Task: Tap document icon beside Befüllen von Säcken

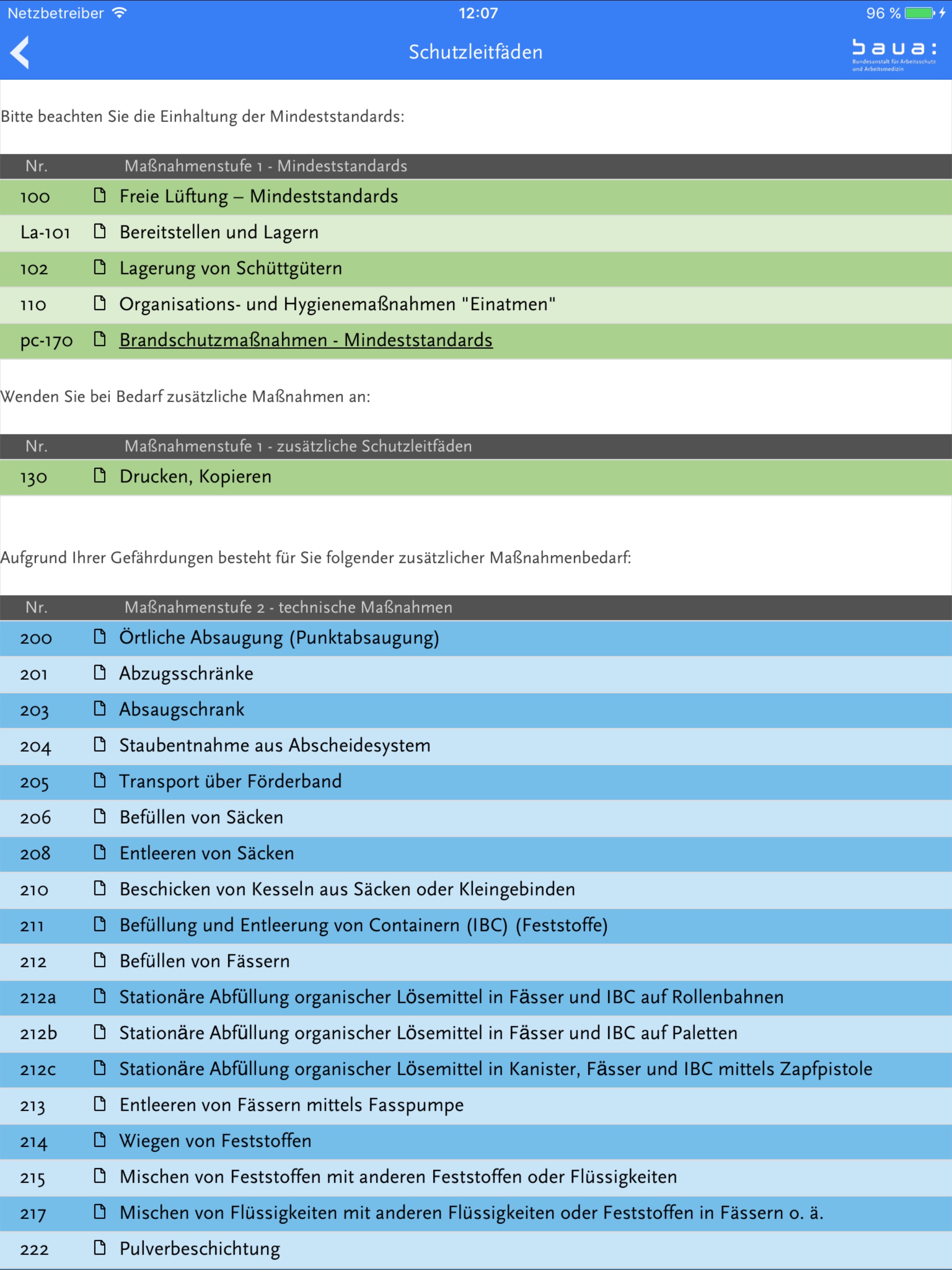Action: (100, 816)
